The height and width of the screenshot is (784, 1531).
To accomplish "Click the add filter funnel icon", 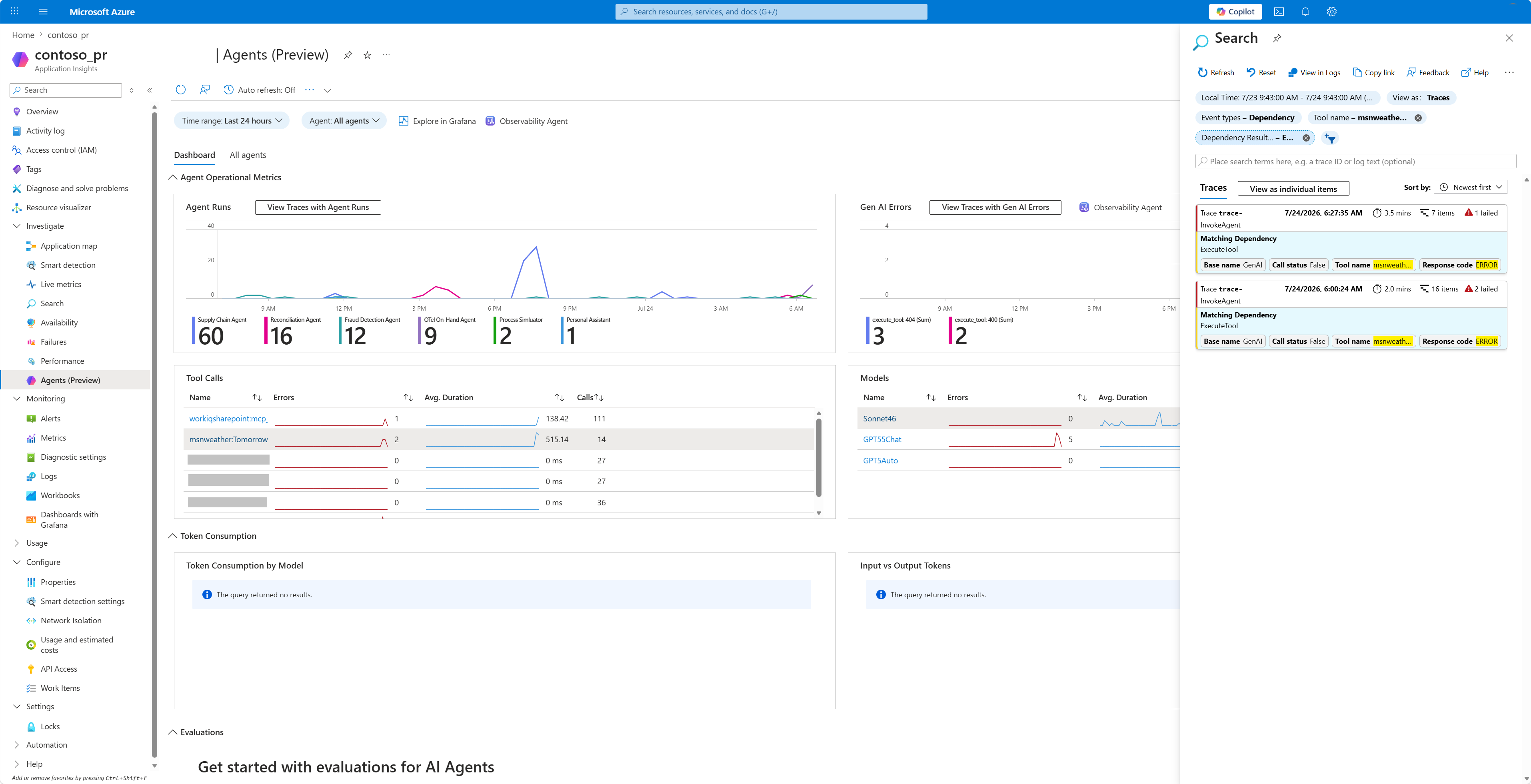I will (1330, 138).
